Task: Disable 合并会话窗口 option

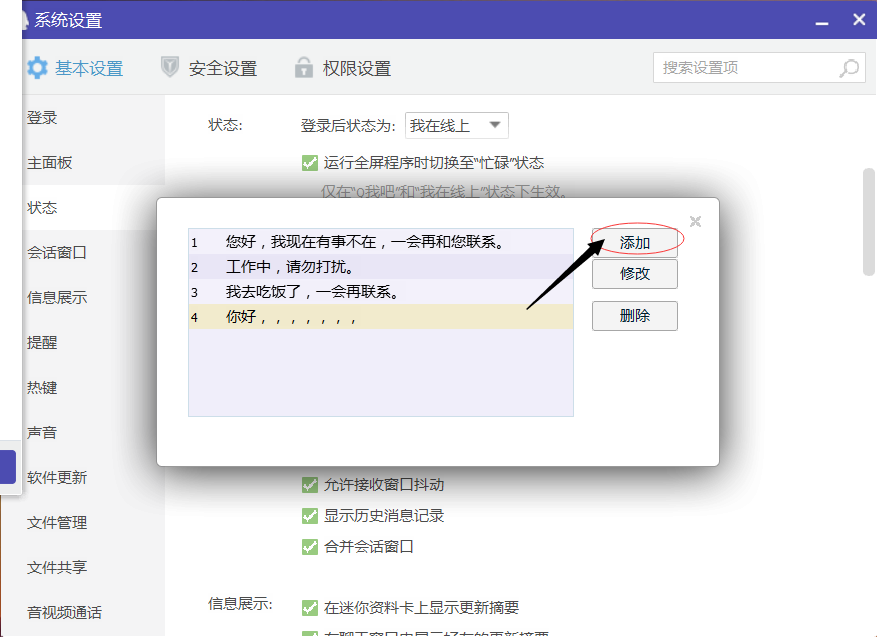Action: coord(310,547)
